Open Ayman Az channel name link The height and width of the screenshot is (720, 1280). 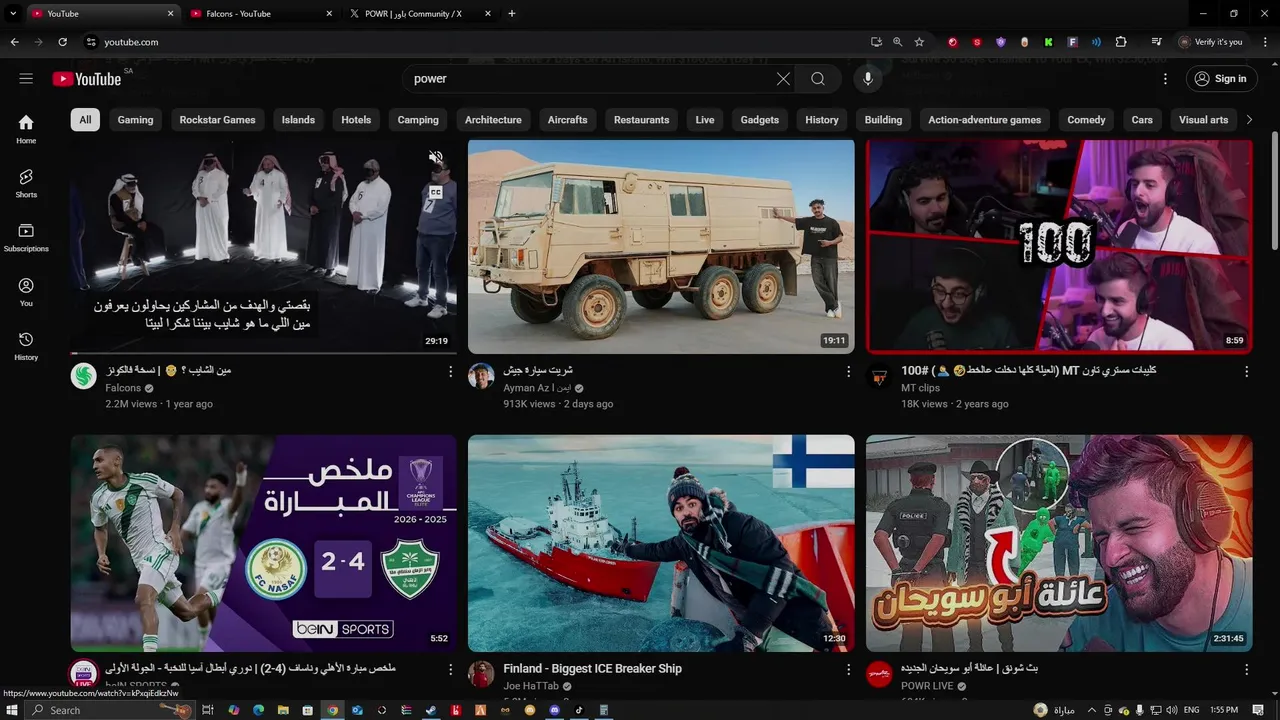click(x=537, y=388)
